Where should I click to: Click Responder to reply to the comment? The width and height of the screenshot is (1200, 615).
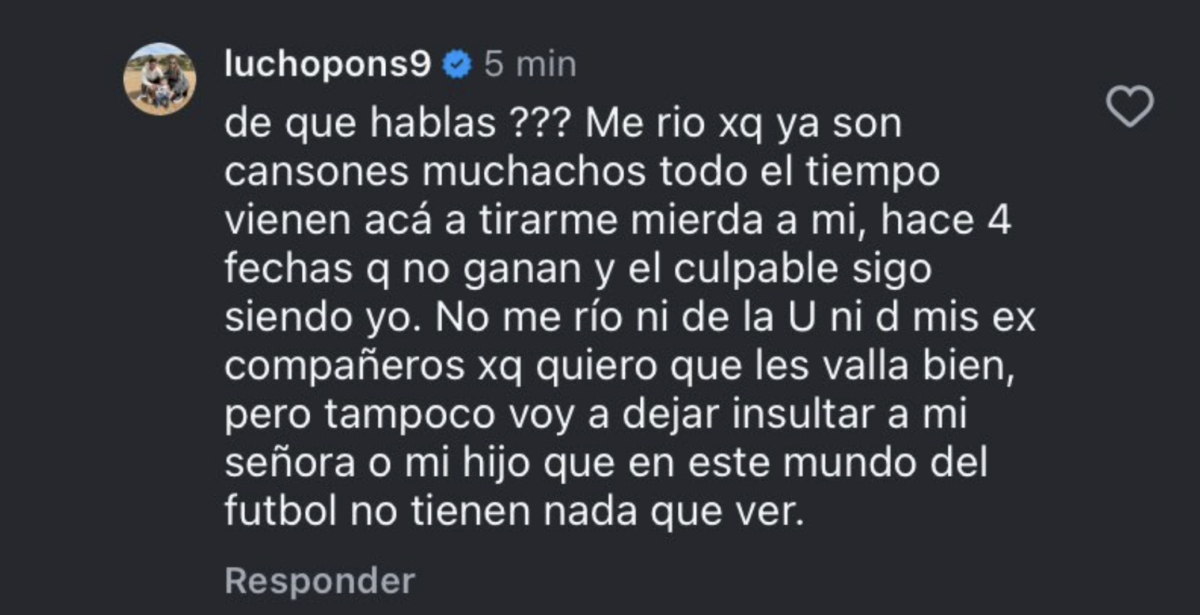pos(319,580)
